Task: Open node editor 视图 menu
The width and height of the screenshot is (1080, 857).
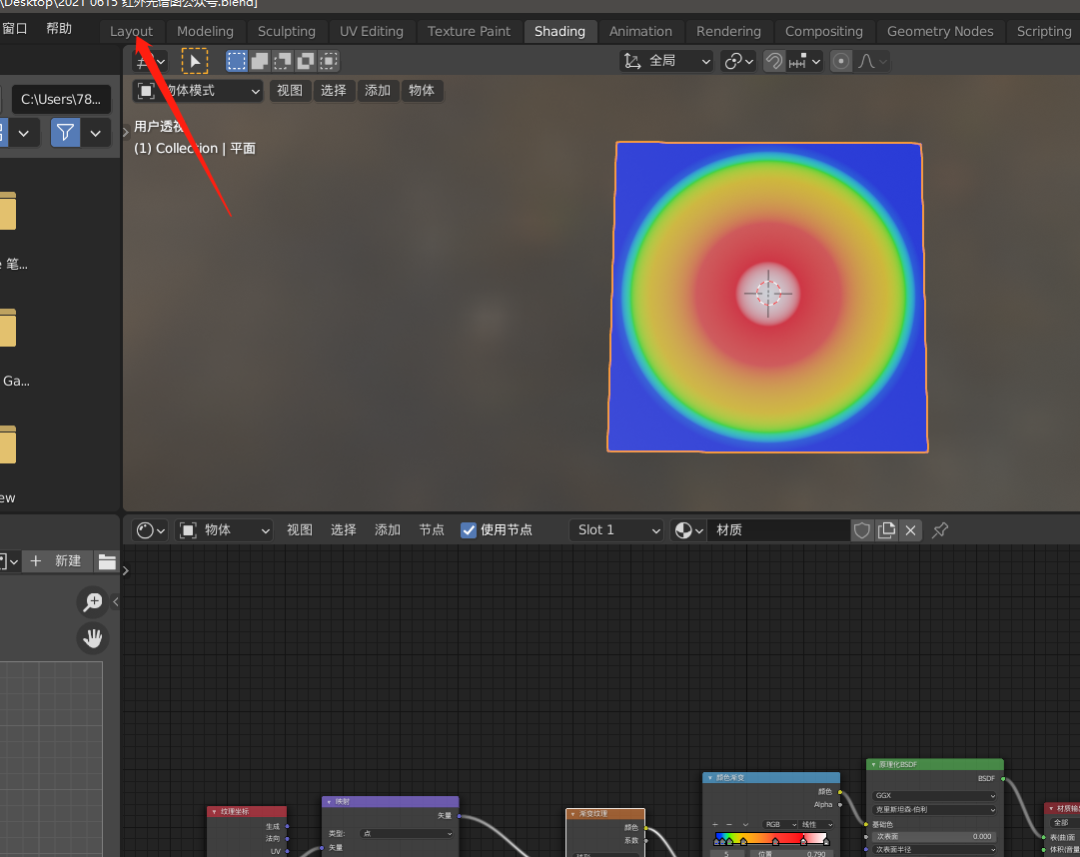Action: (x=300, y=530)
